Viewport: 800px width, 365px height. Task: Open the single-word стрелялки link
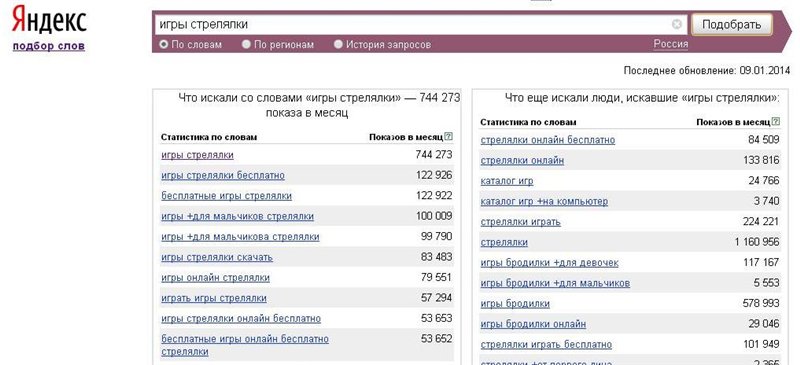(x=504, y=242)
